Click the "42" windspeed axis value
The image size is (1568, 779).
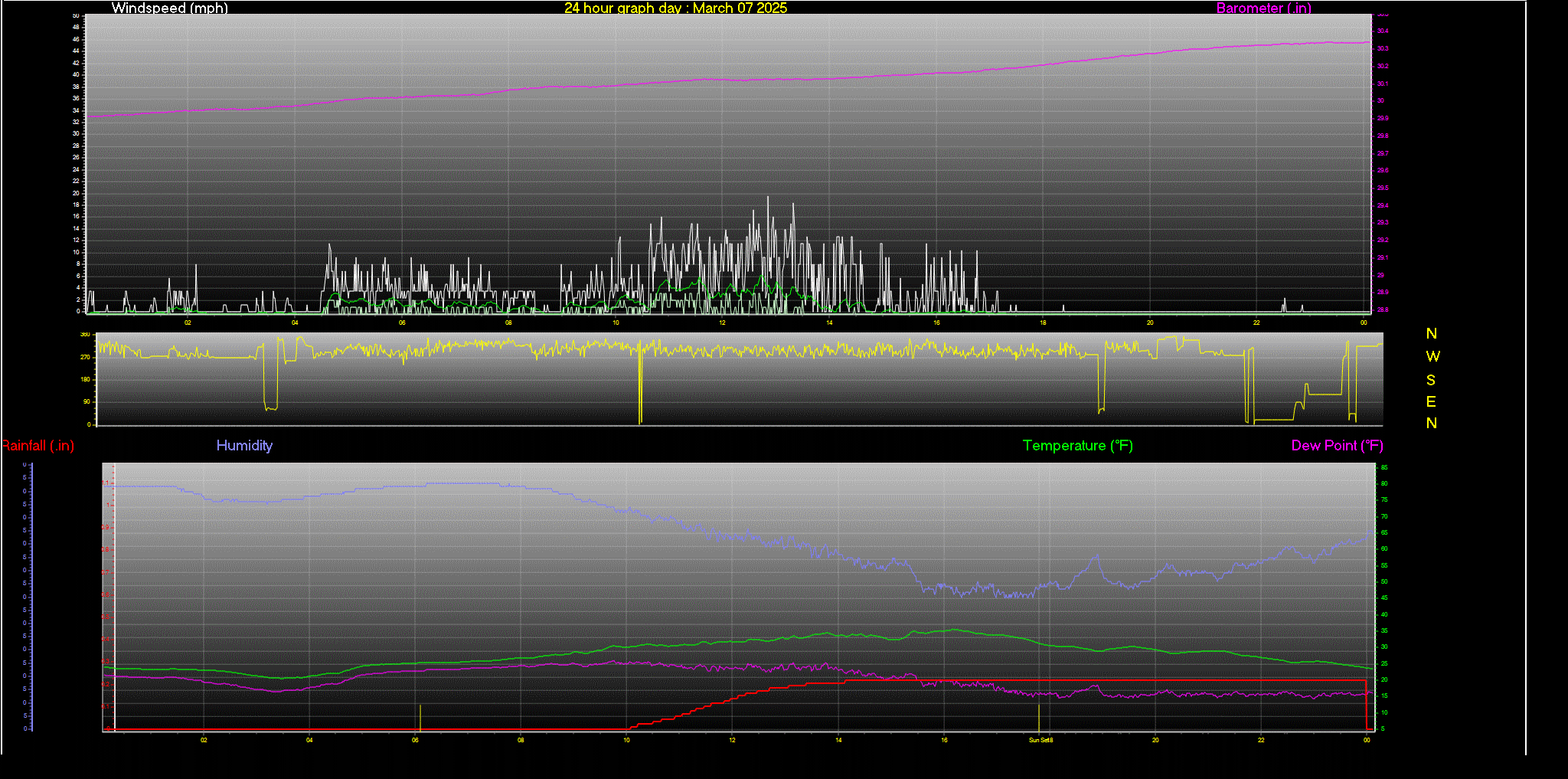click(76, 63)
